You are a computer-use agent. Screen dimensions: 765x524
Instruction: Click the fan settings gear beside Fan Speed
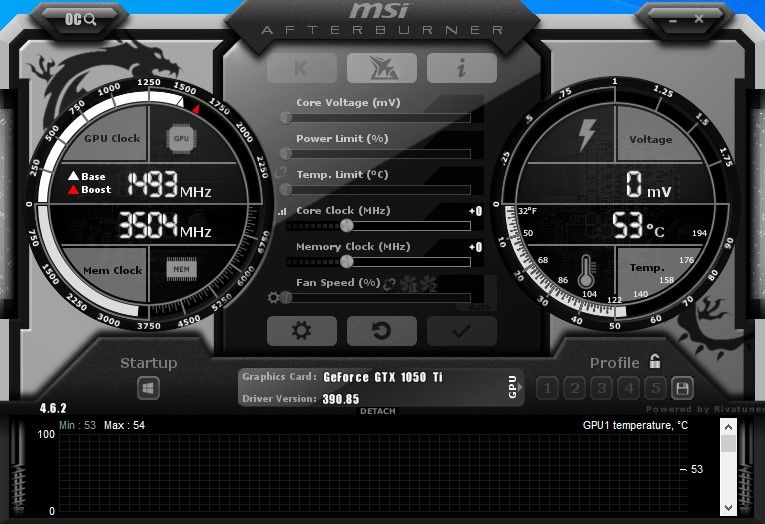273,297
